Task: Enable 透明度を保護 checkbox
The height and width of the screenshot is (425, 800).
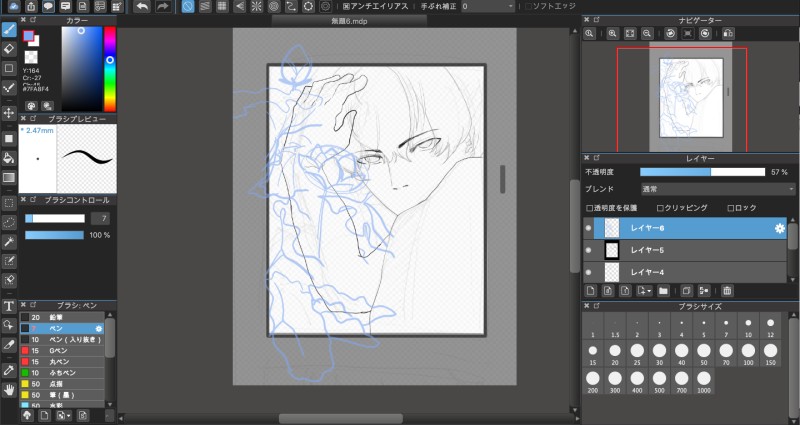Action: [x=589, y=208]
